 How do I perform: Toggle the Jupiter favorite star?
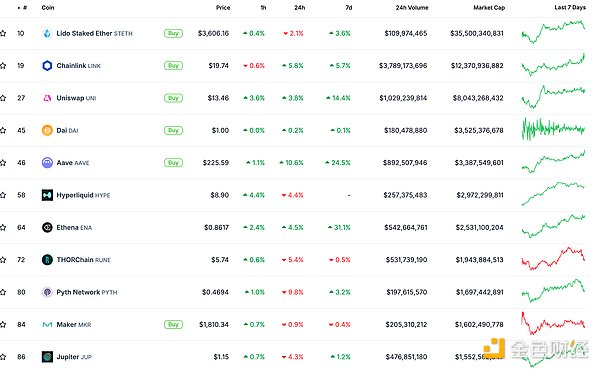tap(3, 357)
